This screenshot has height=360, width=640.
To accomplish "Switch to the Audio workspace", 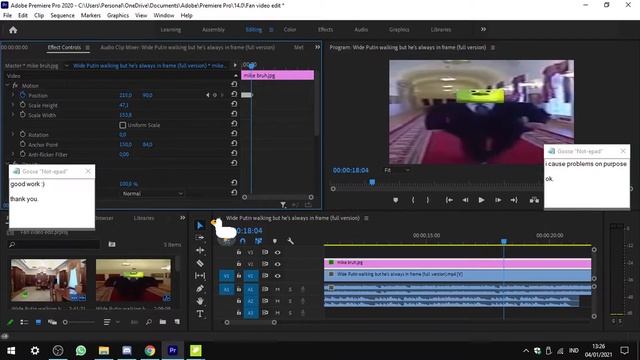I will tap(361, 29).
